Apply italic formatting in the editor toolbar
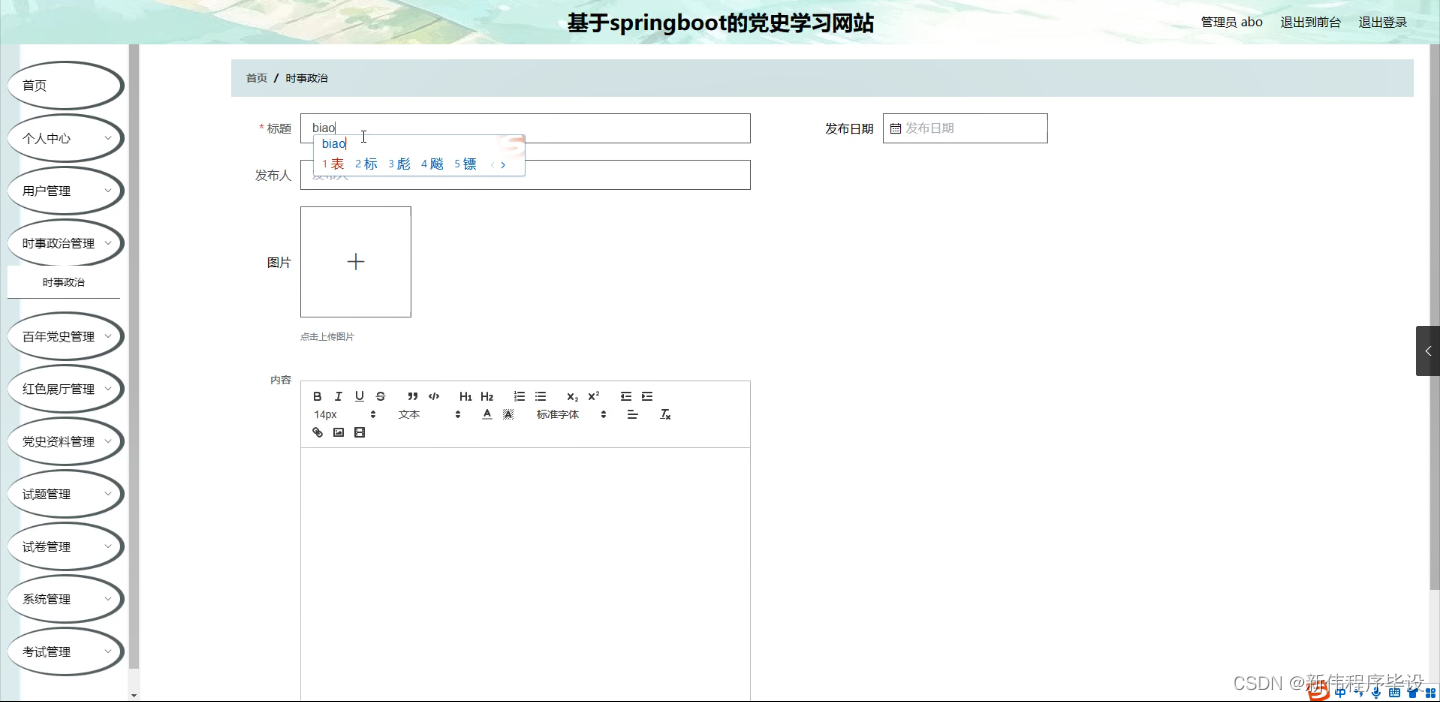1440x702 pixels. pos(338,395)
